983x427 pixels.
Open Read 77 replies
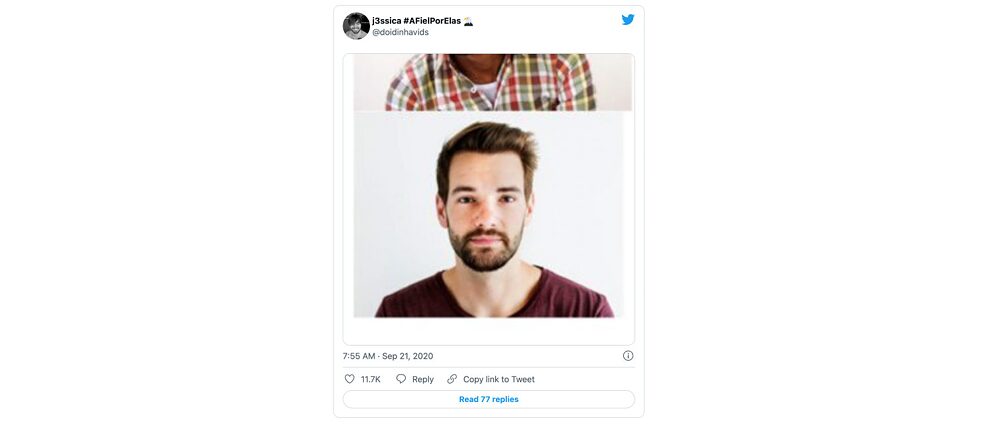pos(488,399)
